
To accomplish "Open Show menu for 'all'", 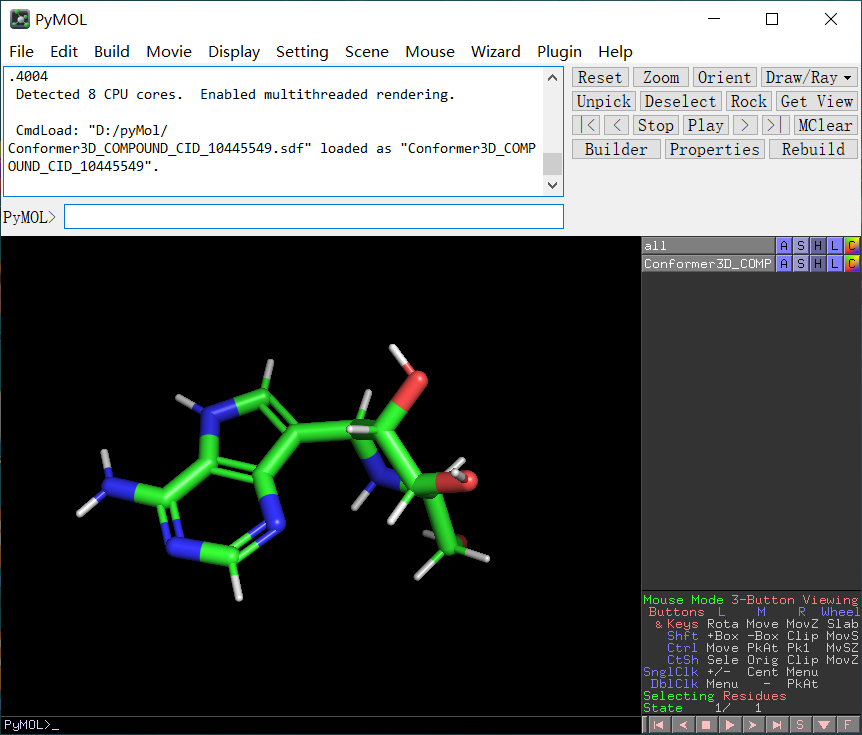I will pyautogui.click(x=801, y=246).
